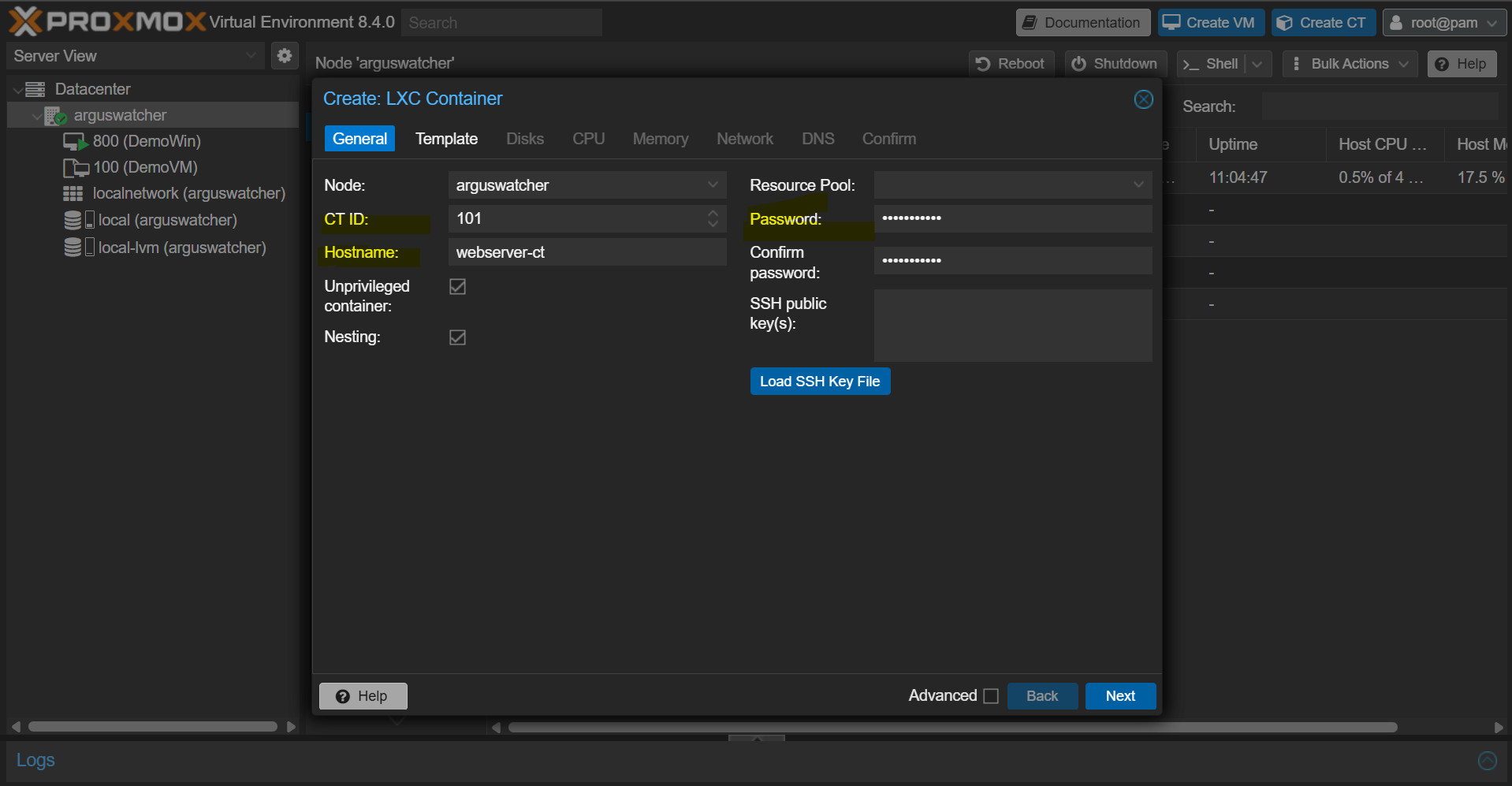Open the Bulk Actions dropdown

click(1350, 64)
